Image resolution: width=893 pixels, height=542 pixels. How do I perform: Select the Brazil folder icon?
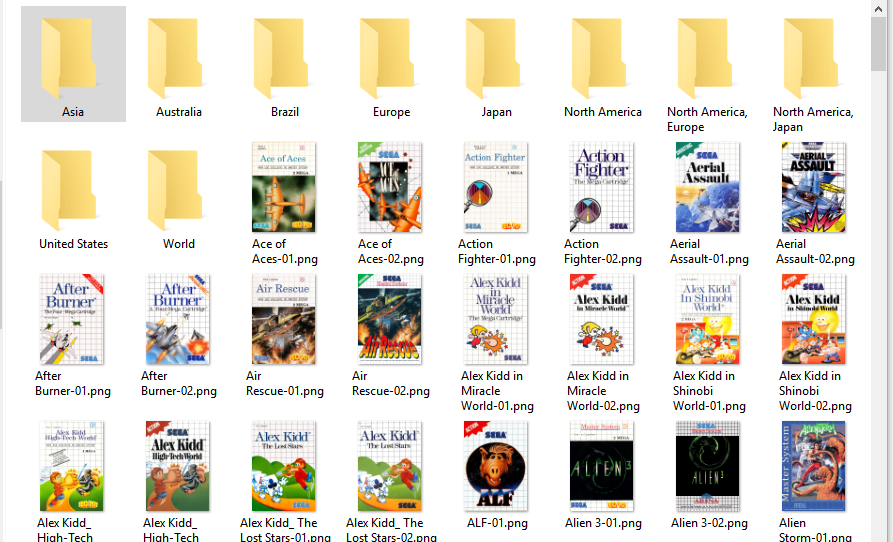(283, 58)
